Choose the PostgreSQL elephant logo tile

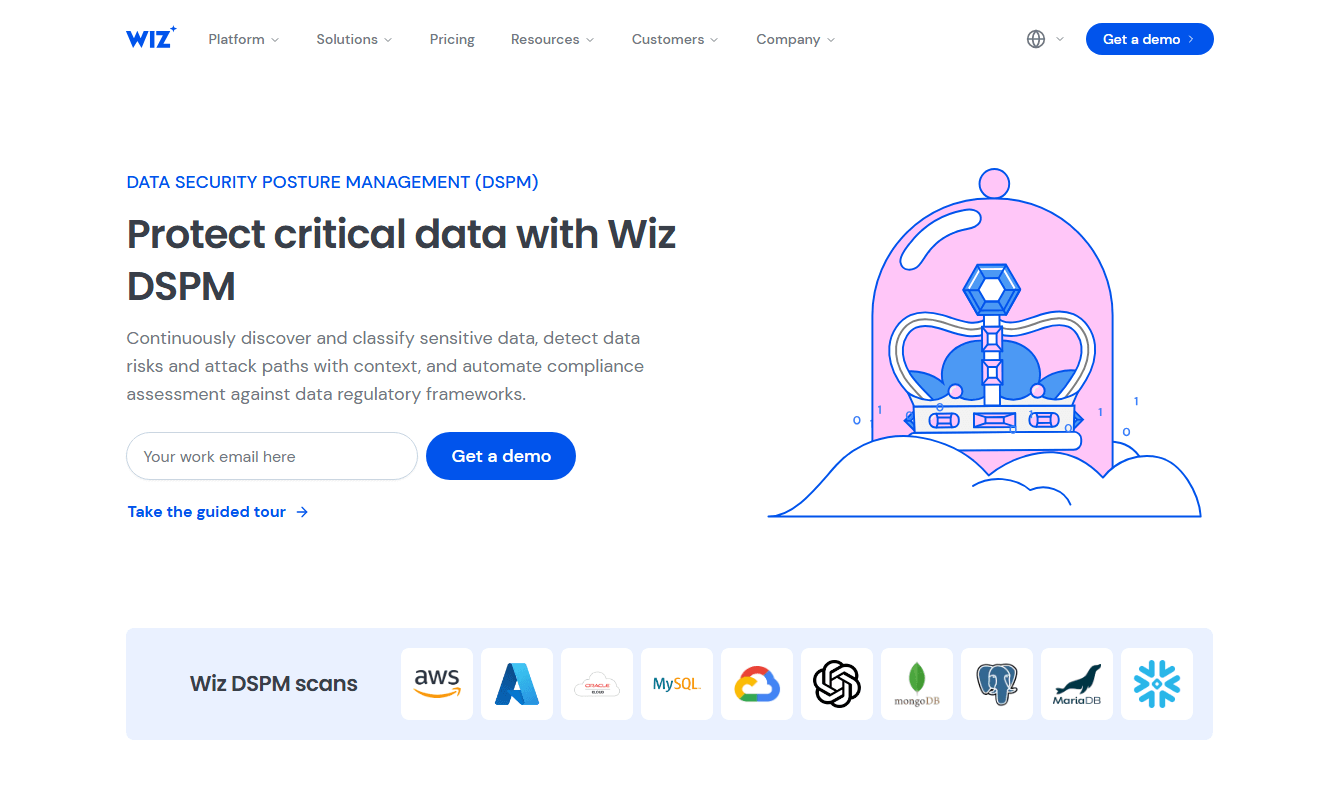tap(997, 684)
